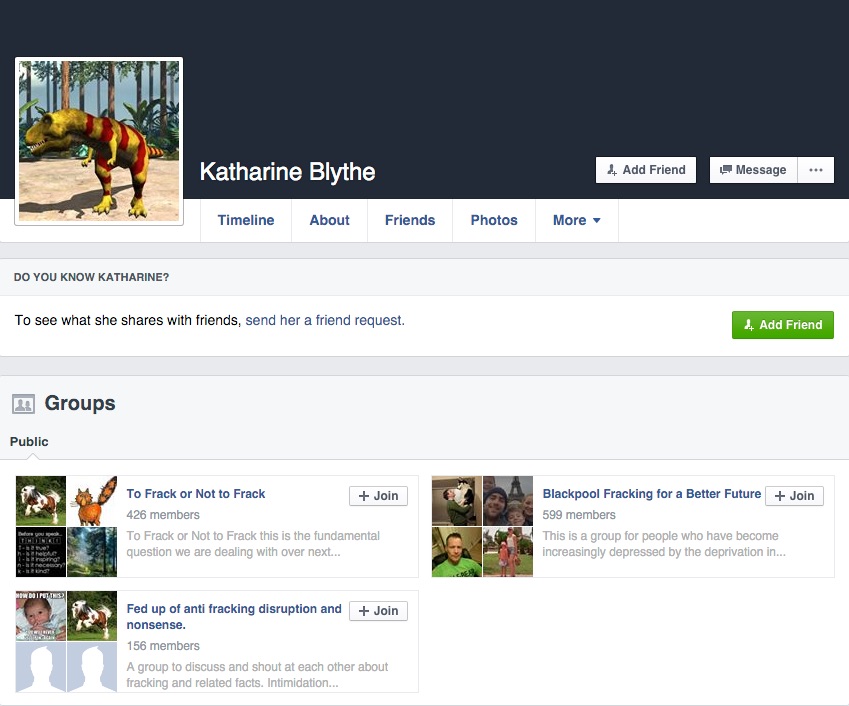This screenshot has height=706, width=849.
Task: Click the Blackpool group description text
Action: [664, 544]
